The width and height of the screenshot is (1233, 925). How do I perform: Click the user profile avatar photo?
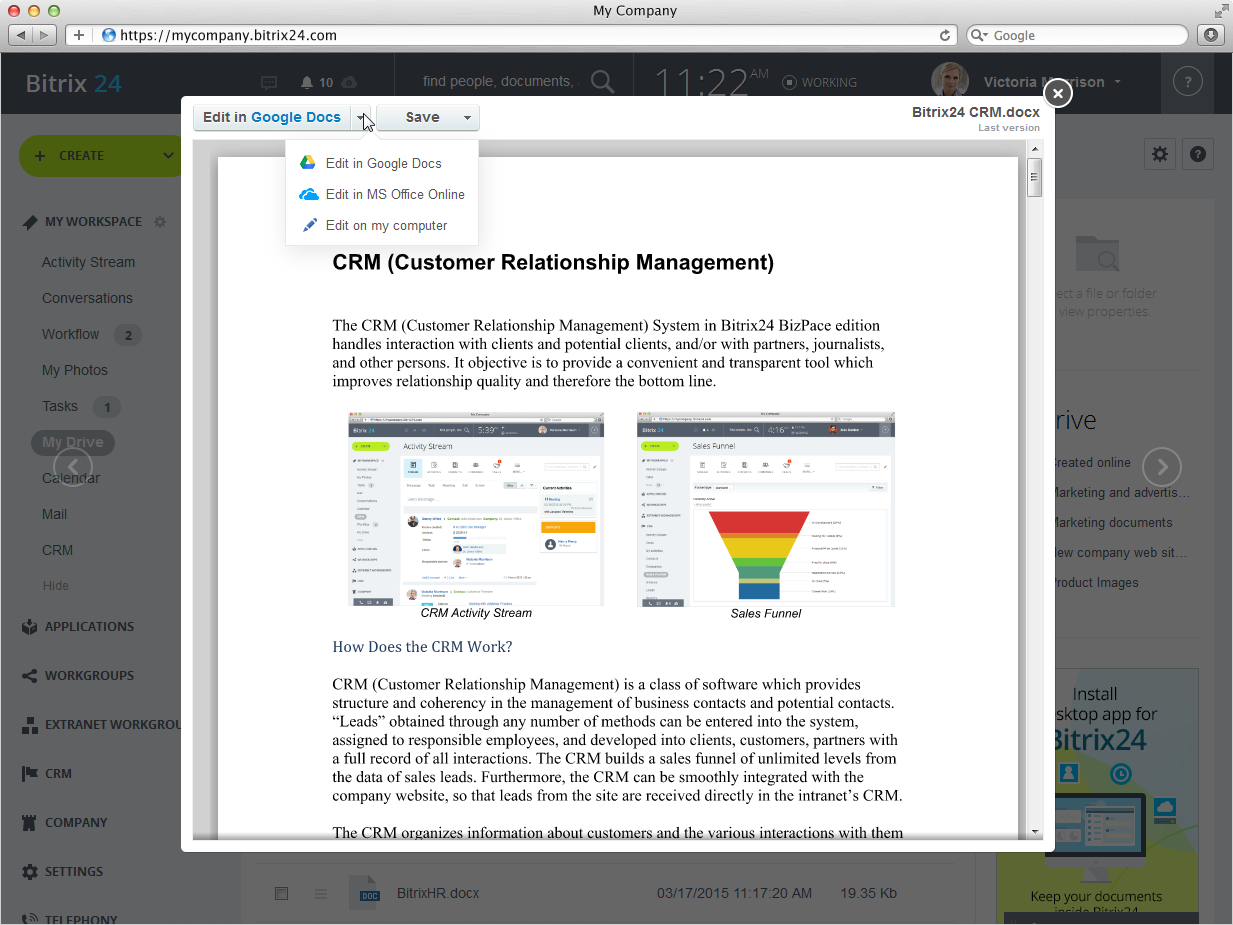[x=949, y=82]
